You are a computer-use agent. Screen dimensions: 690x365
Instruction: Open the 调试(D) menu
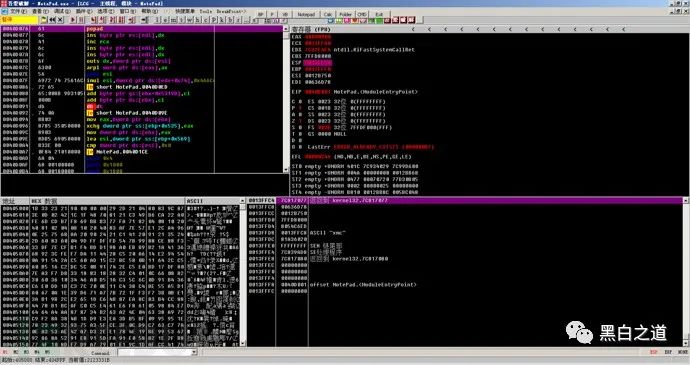point(62,11)
